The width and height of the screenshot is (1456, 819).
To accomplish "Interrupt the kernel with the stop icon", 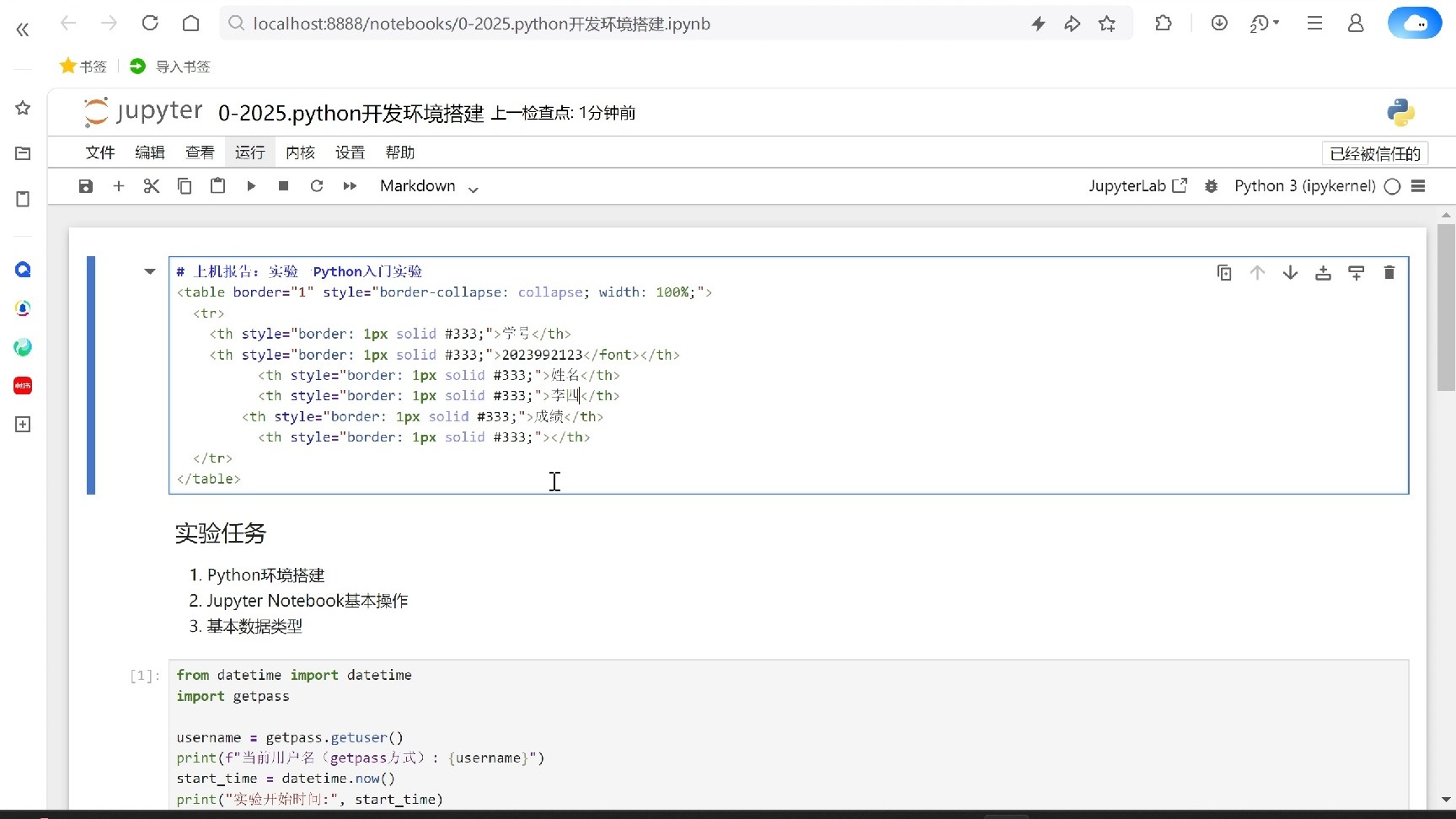I will point(284,186).
